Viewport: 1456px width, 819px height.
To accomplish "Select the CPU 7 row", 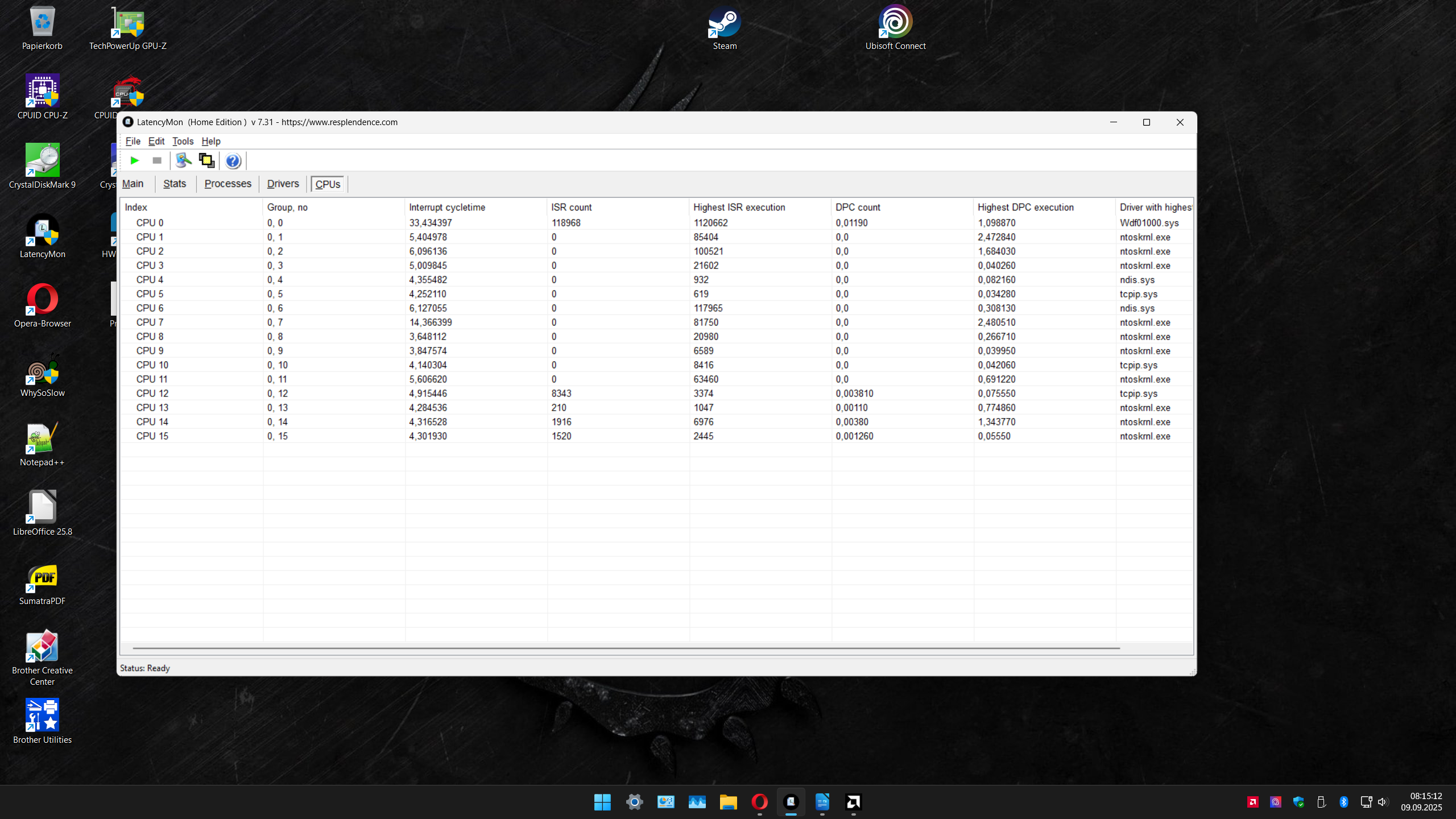I will [150, 322].
